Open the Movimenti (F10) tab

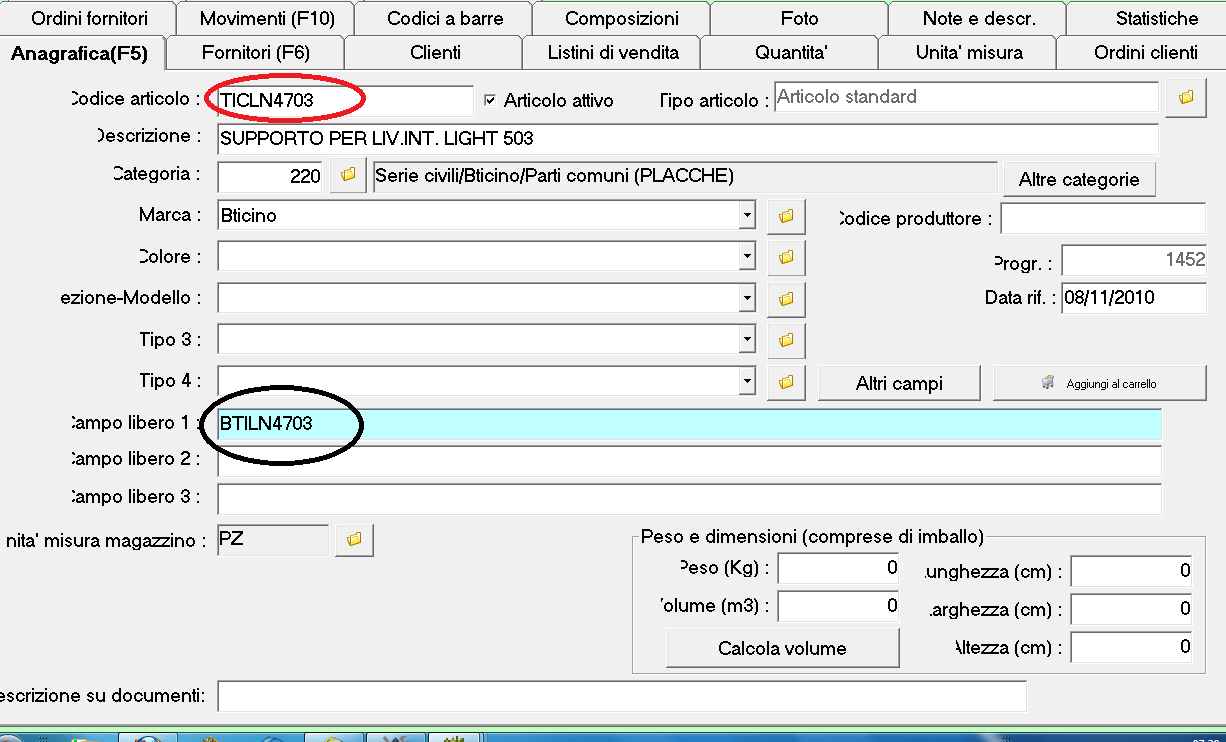tap(267, 18)
